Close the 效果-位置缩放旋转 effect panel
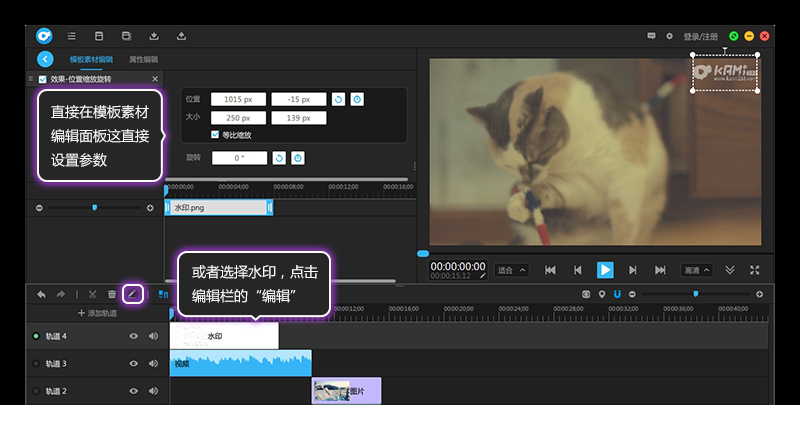Viewport: 800px width, 421px height. point(155,79)
